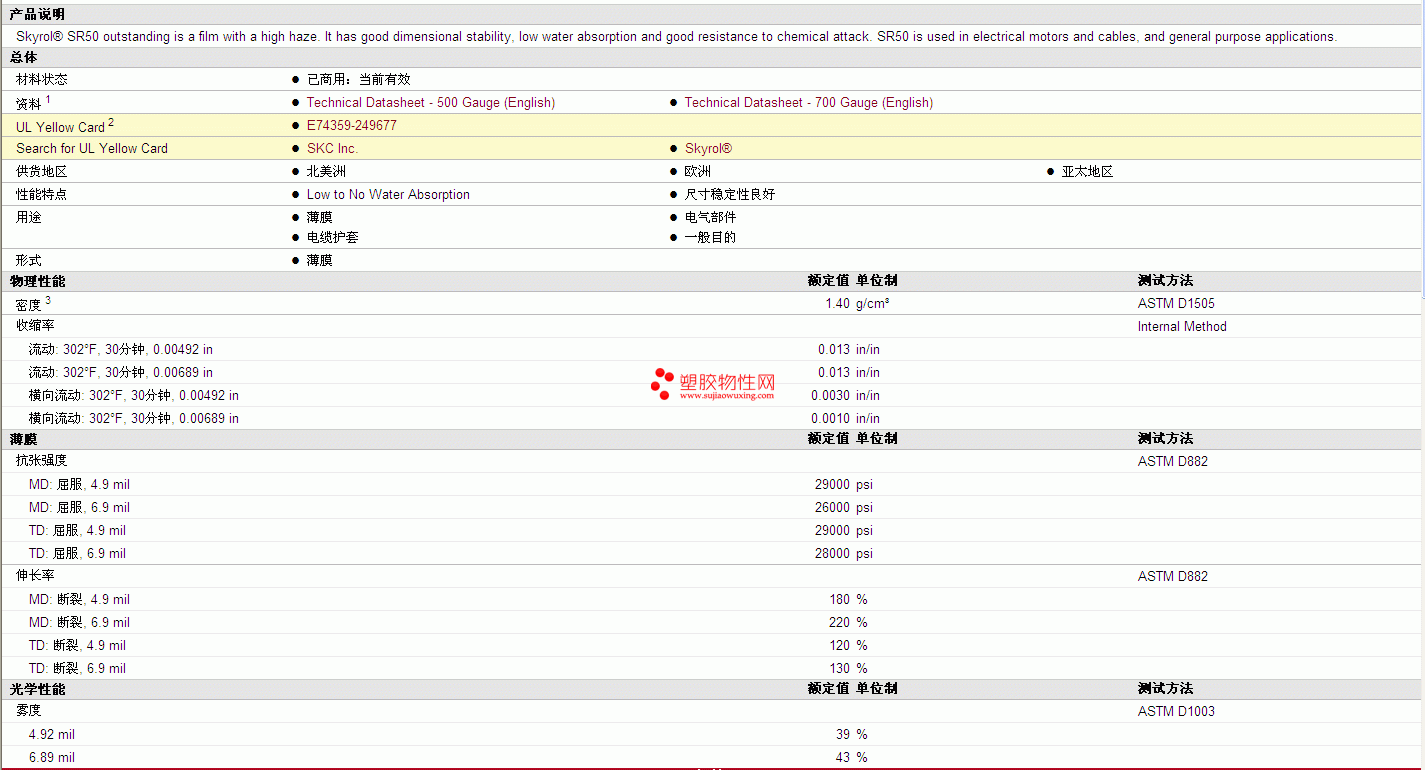The image size is (1425, 770).
Task: Click footnote 1 next to 资料
Action: [x=48, y=99]
